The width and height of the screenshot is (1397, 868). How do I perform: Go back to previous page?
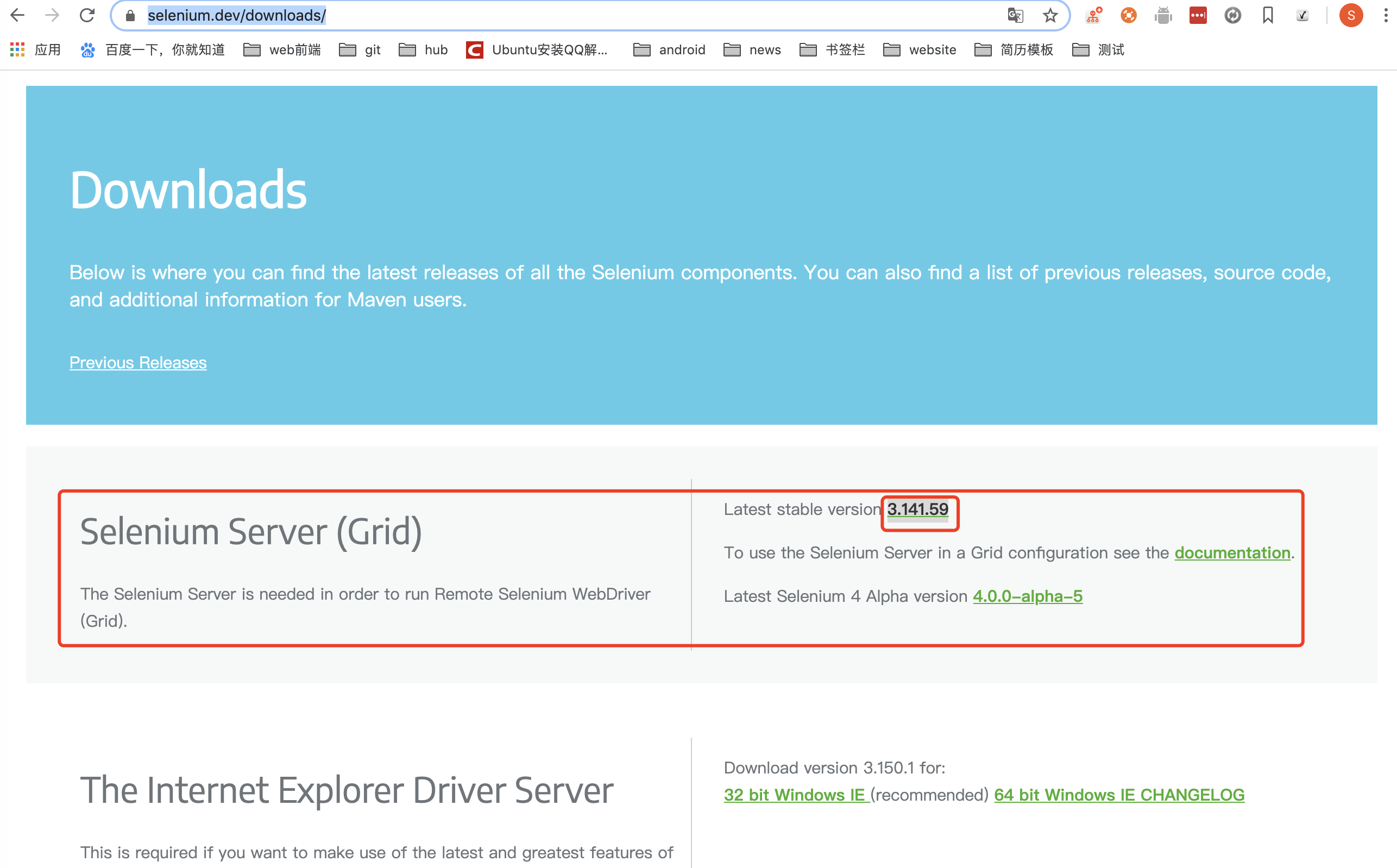click(x=18, y=16)
